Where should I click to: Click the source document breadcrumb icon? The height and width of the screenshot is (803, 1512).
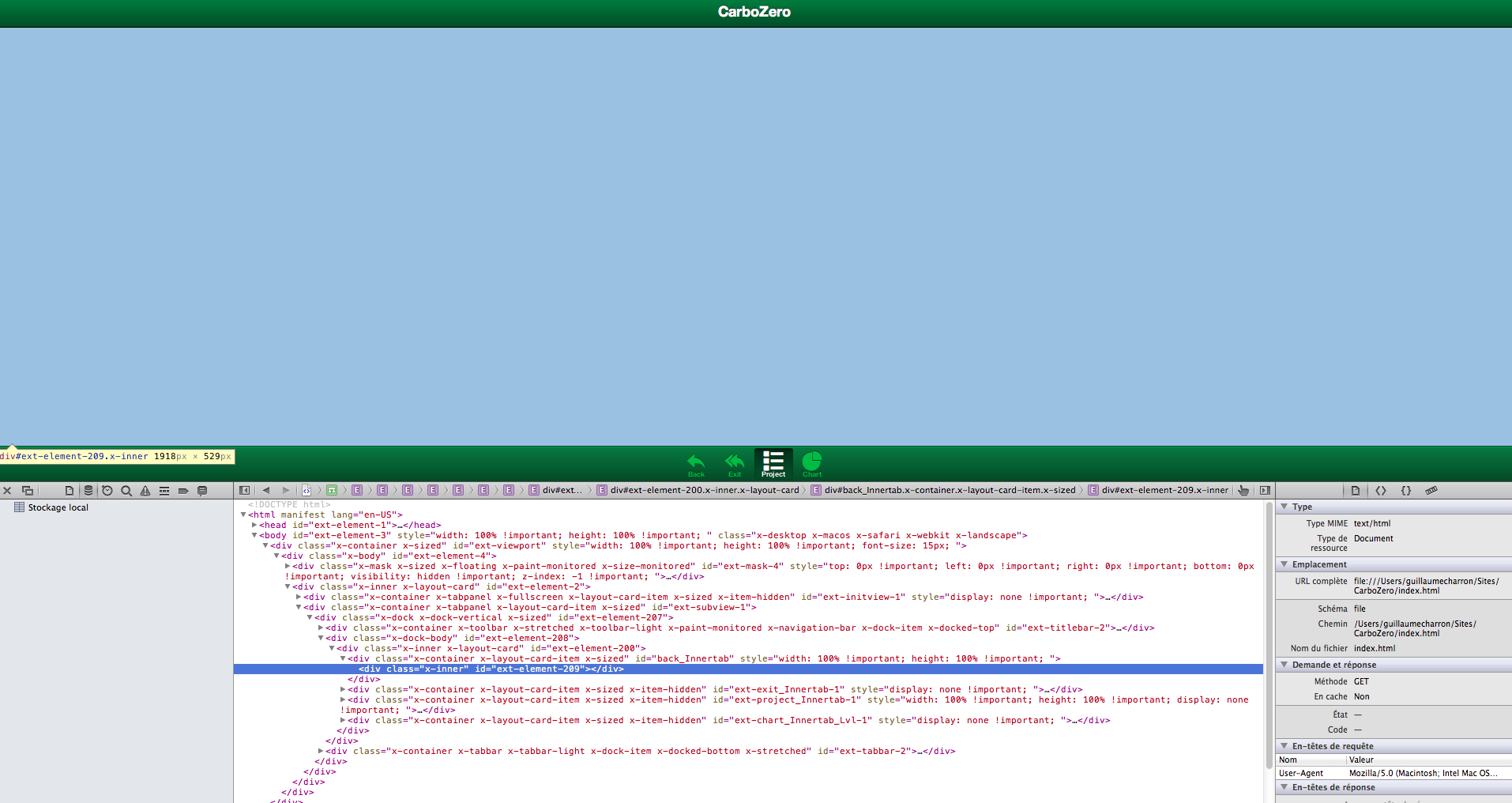pos(307,490)
